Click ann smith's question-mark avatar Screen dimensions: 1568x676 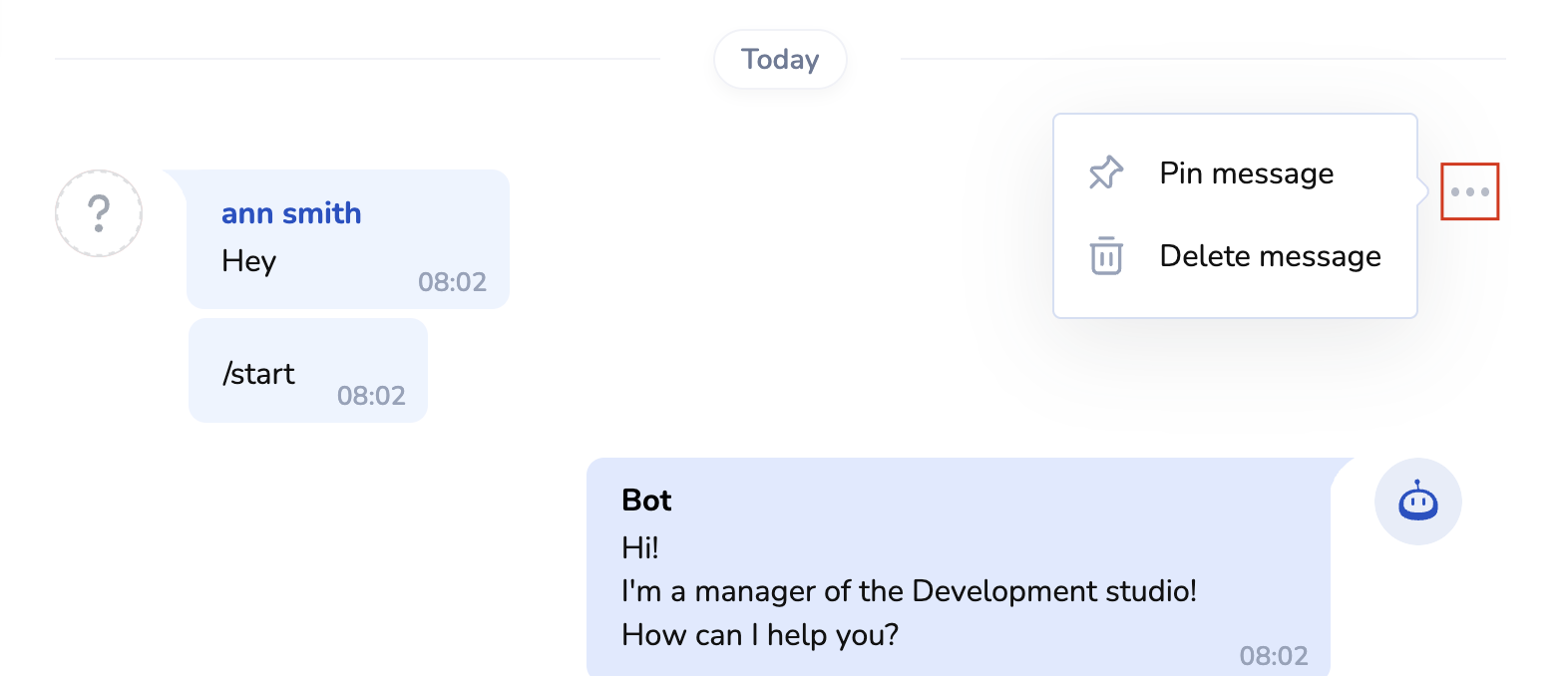99,213
